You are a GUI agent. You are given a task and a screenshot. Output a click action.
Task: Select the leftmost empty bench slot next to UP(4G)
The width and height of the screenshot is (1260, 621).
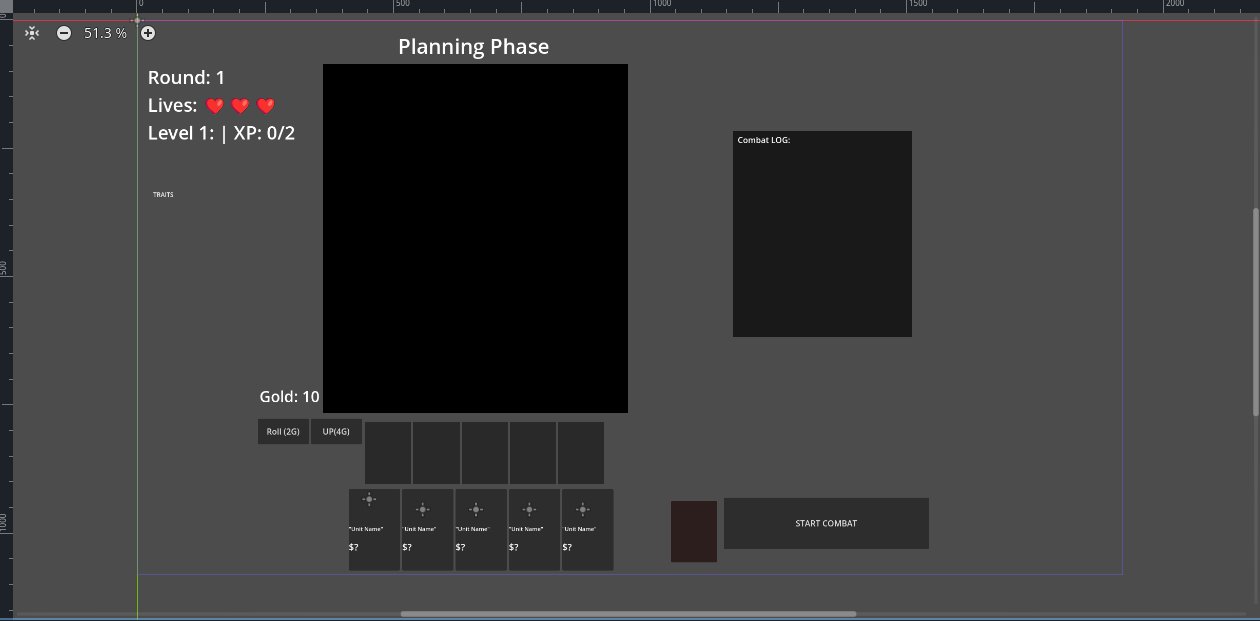click(x=388, y=453)
